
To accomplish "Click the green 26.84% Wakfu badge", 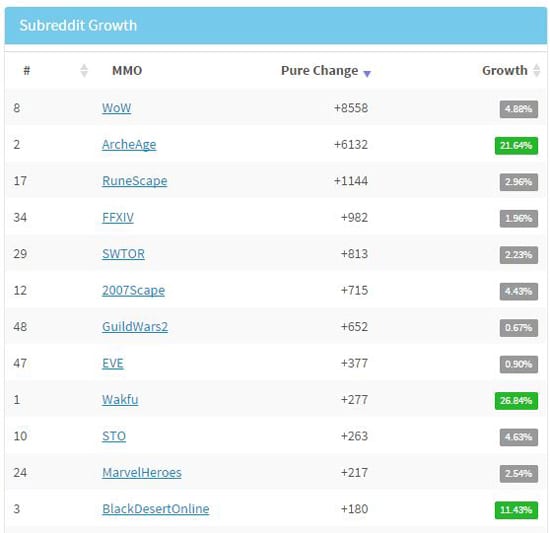I will 516,401.
